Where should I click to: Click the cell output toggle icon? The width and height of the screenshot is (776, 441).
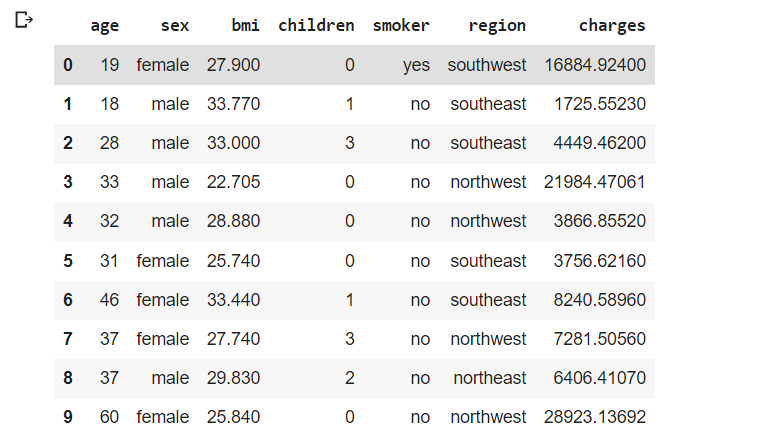click(x=24, y=20)
